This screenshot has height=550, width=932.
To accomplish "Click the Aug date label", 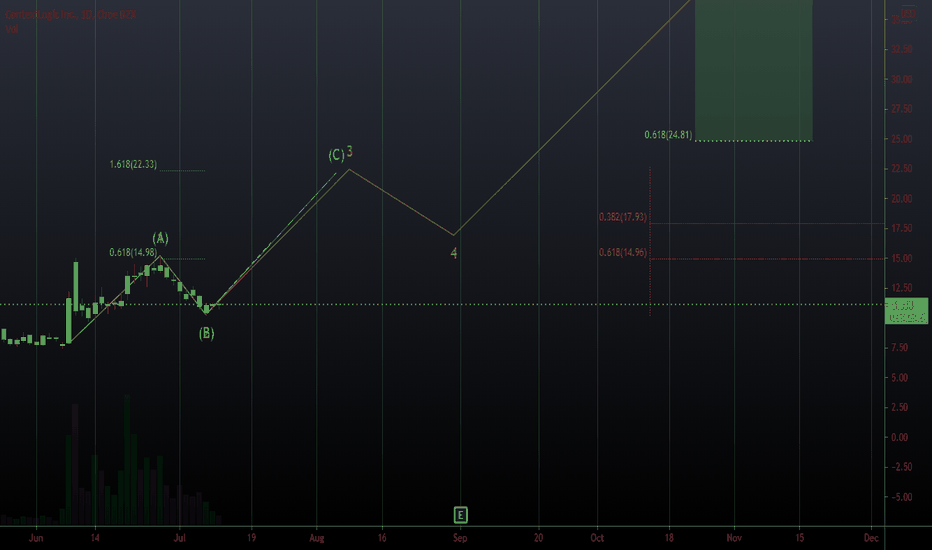I will pyautogui.click(x=317, y=538).
